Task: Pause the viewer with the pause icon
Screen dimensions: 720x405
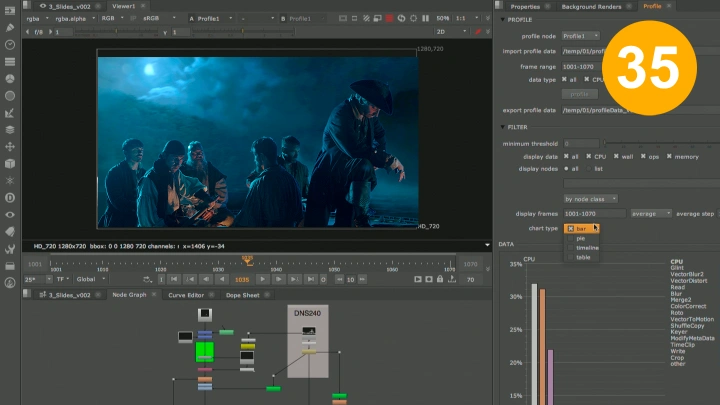Action: (x=426, y=18)
